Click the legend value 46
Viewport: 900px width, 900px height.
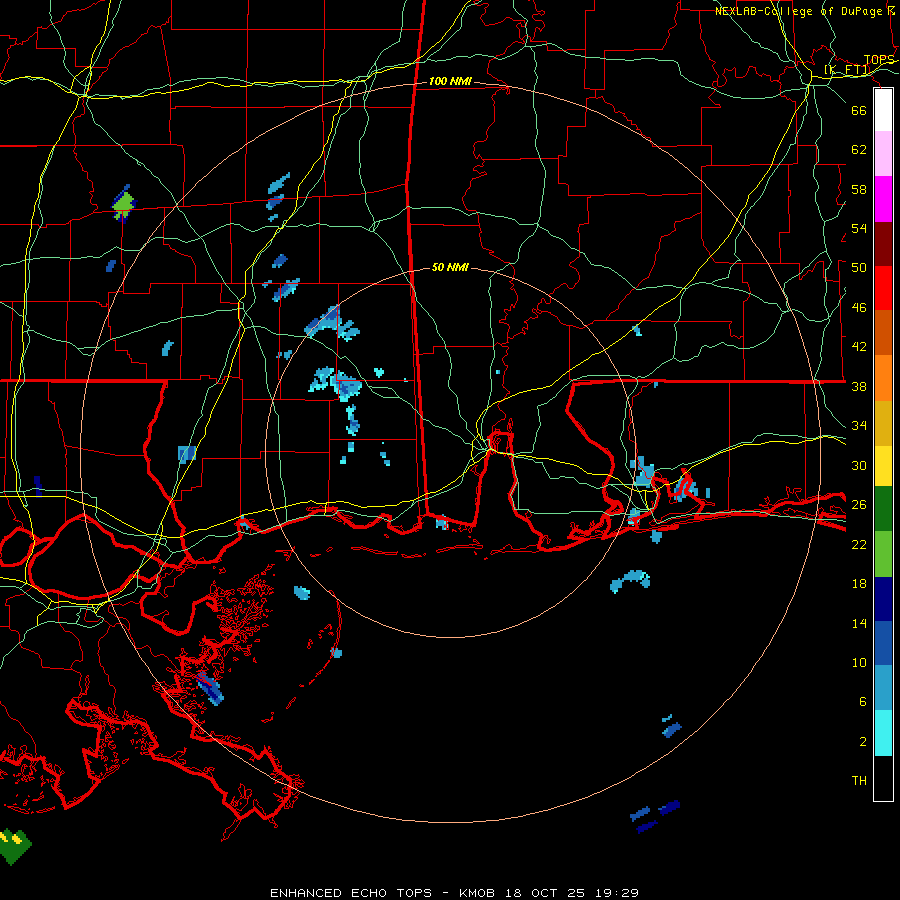(x=859, y=307)
